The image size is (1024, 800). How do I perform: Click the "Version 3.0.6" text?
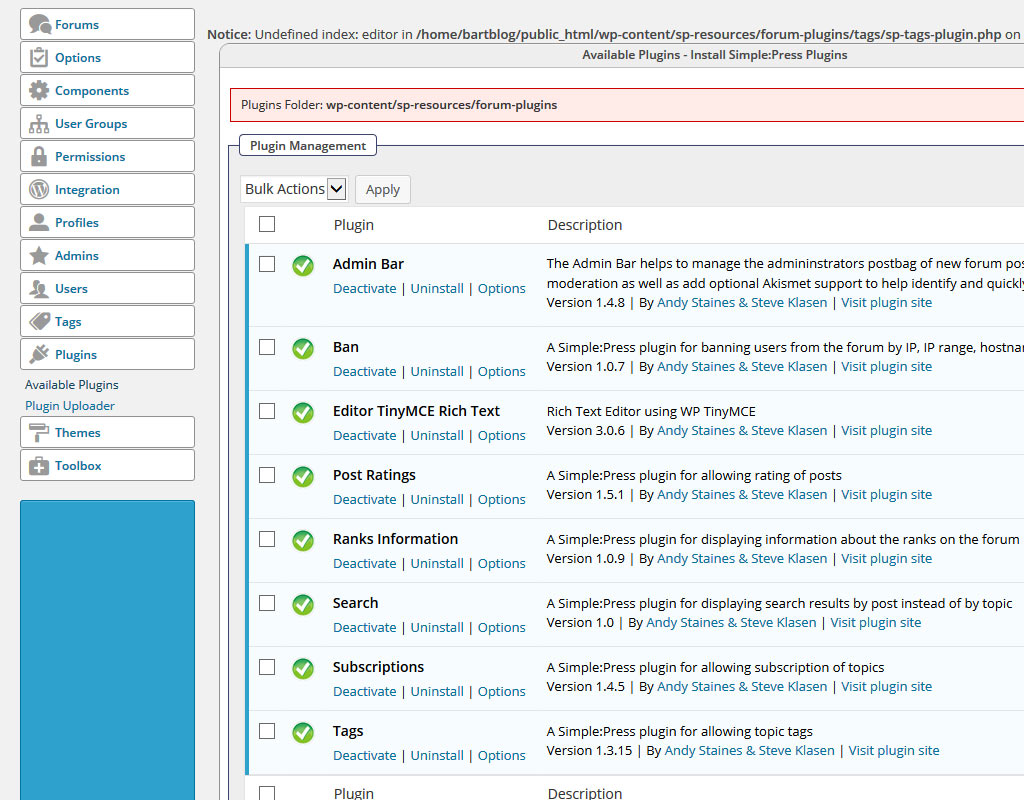pos(586,430)
